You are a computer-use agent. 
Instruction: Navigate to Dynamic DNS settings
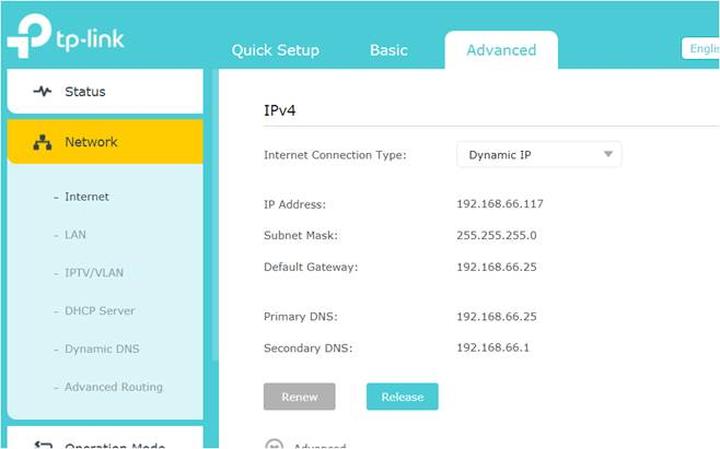(x=102, y=349)
